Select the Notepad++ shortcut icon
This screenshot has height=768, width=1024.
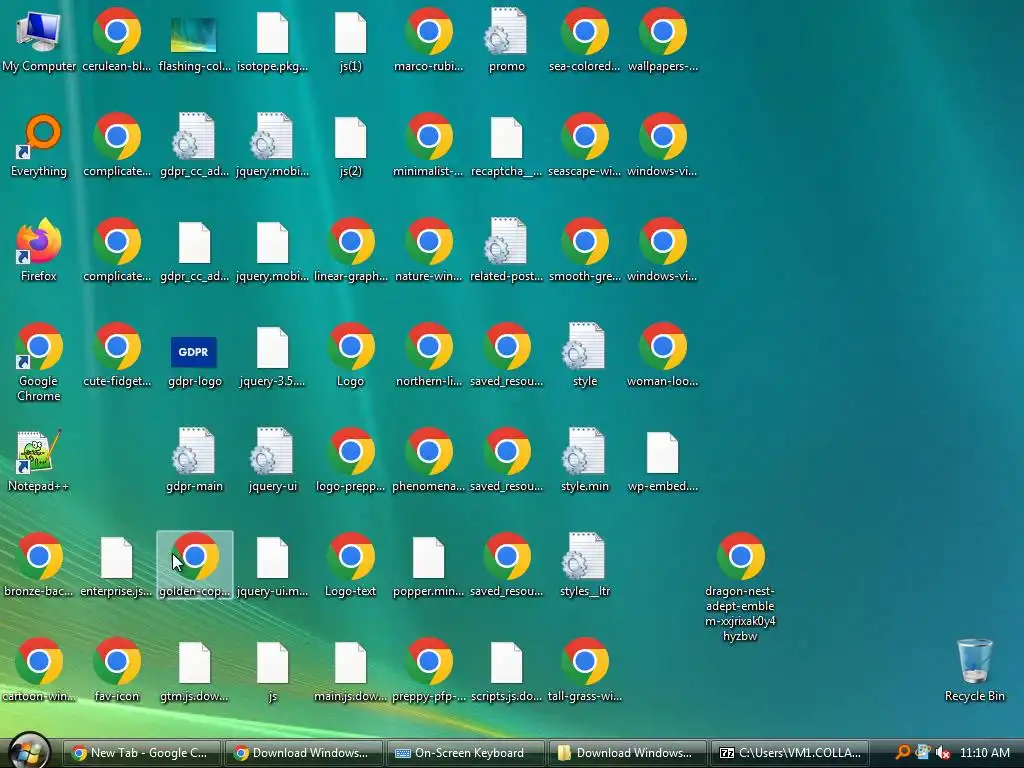pyautogui.click(x=39, y=460)
